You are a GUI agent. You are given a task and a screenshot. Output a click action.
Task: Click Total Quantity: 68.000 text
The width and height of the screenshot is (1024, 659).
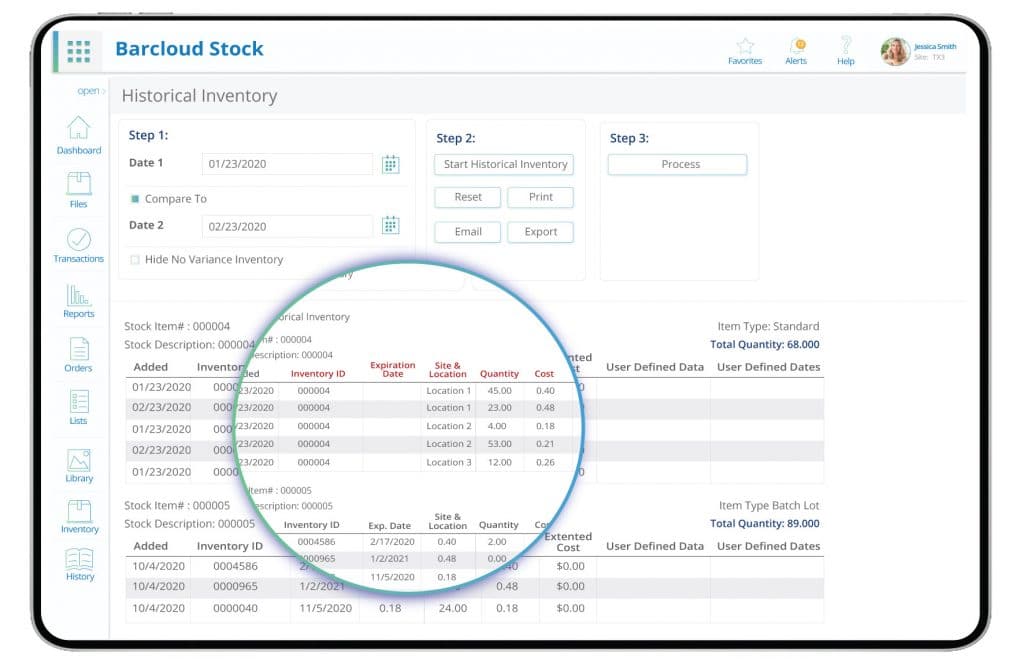(x=765, y=344)
